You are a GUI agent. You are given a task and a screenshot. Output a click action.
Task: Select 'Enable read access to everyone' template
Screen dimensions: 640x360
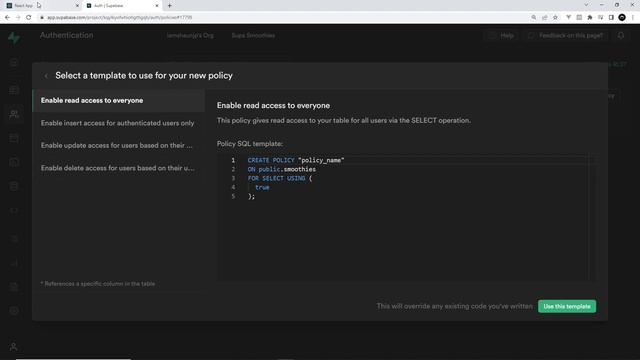pyautogui.click(x=118, y=100)
